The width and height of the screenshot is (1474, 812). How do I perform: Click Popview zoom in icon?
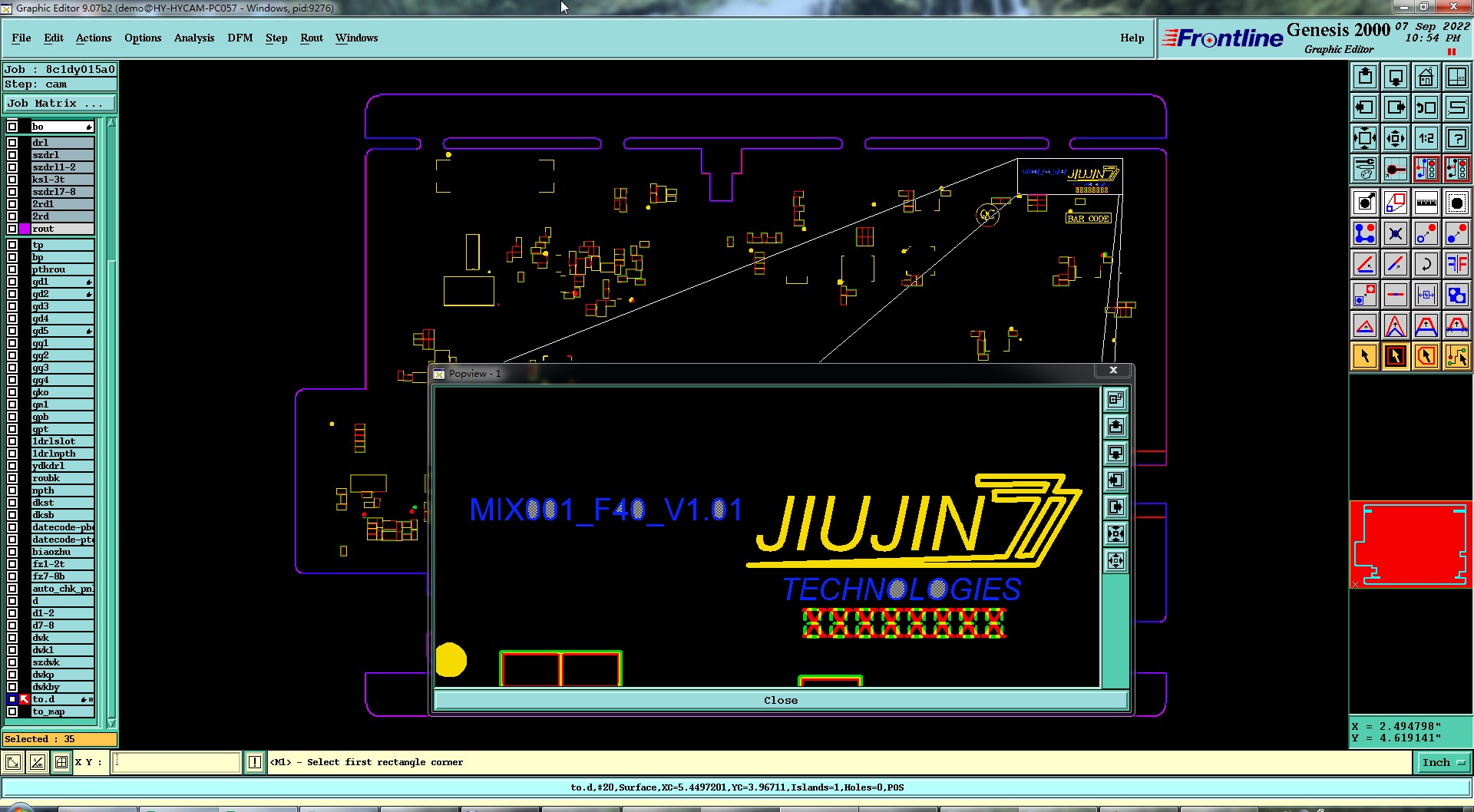tap(1116, 533)
